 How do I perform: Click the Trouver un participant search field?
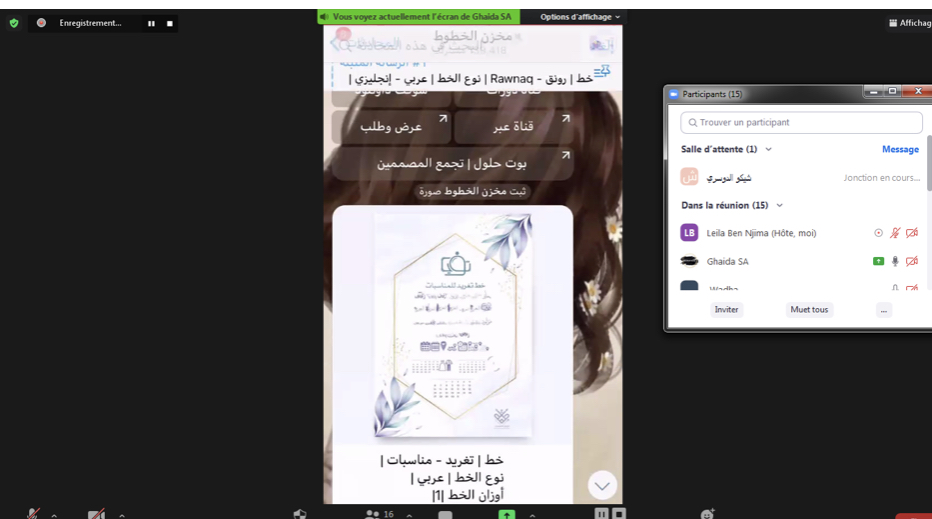800,122
